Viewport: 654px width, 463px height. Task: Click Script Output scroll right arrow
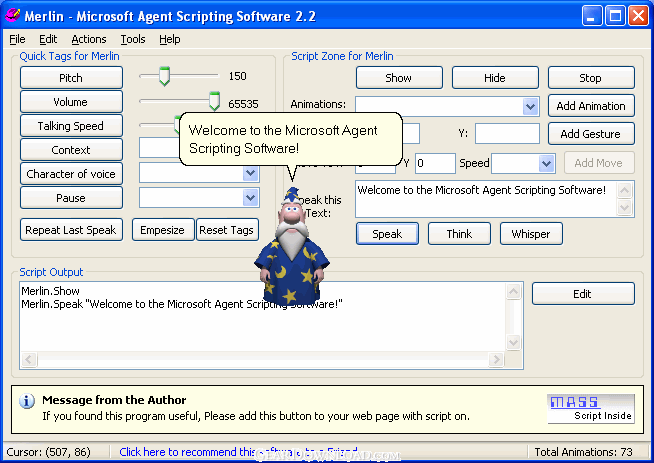click(x=496, y=359)
